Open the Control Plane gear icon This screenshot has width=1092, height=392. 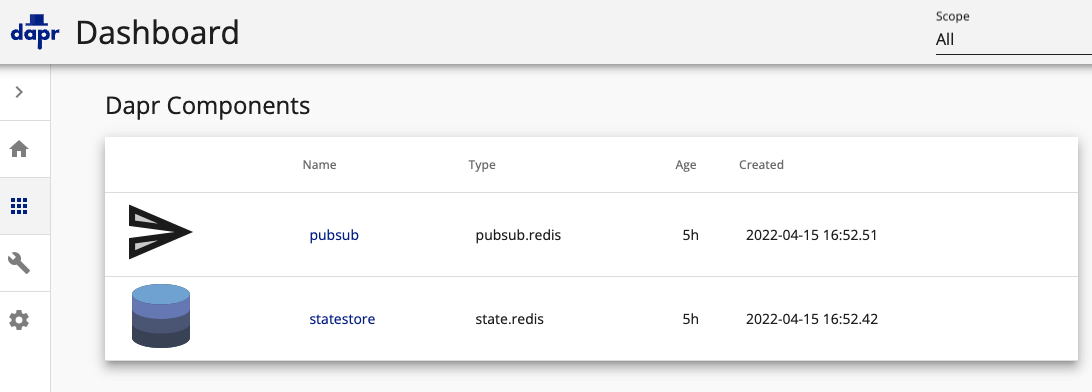pos(19,320)
